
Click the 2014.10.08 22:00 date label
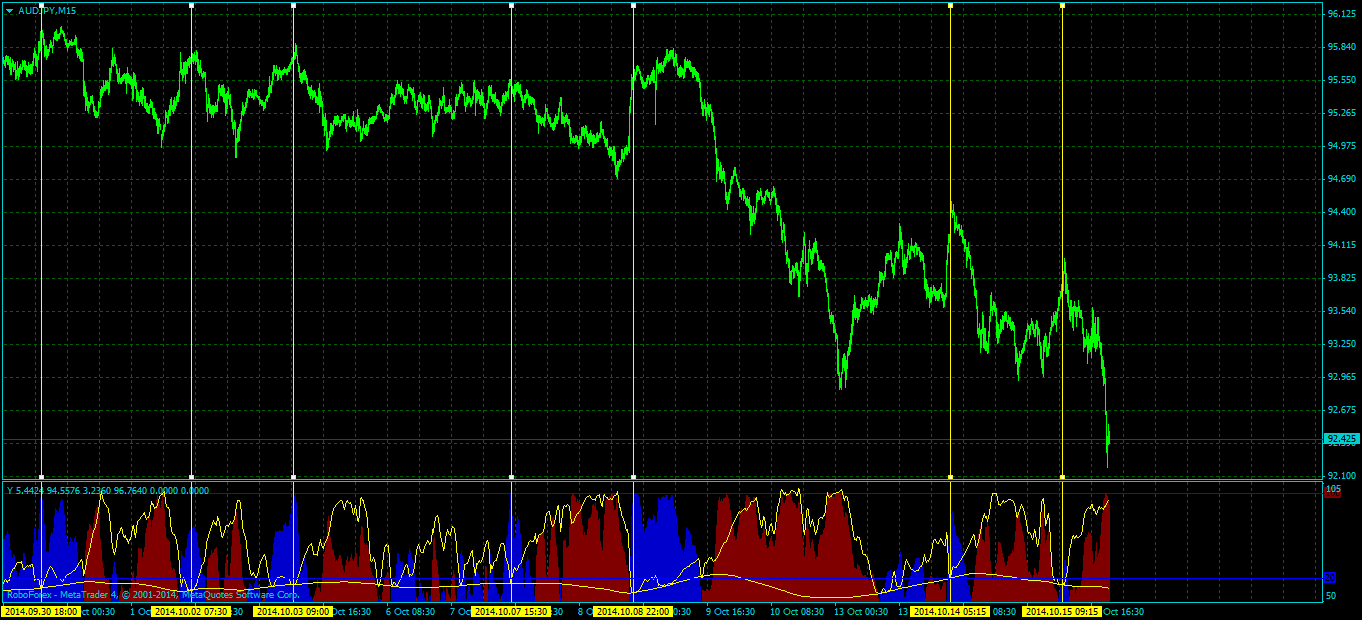point(633,611)
